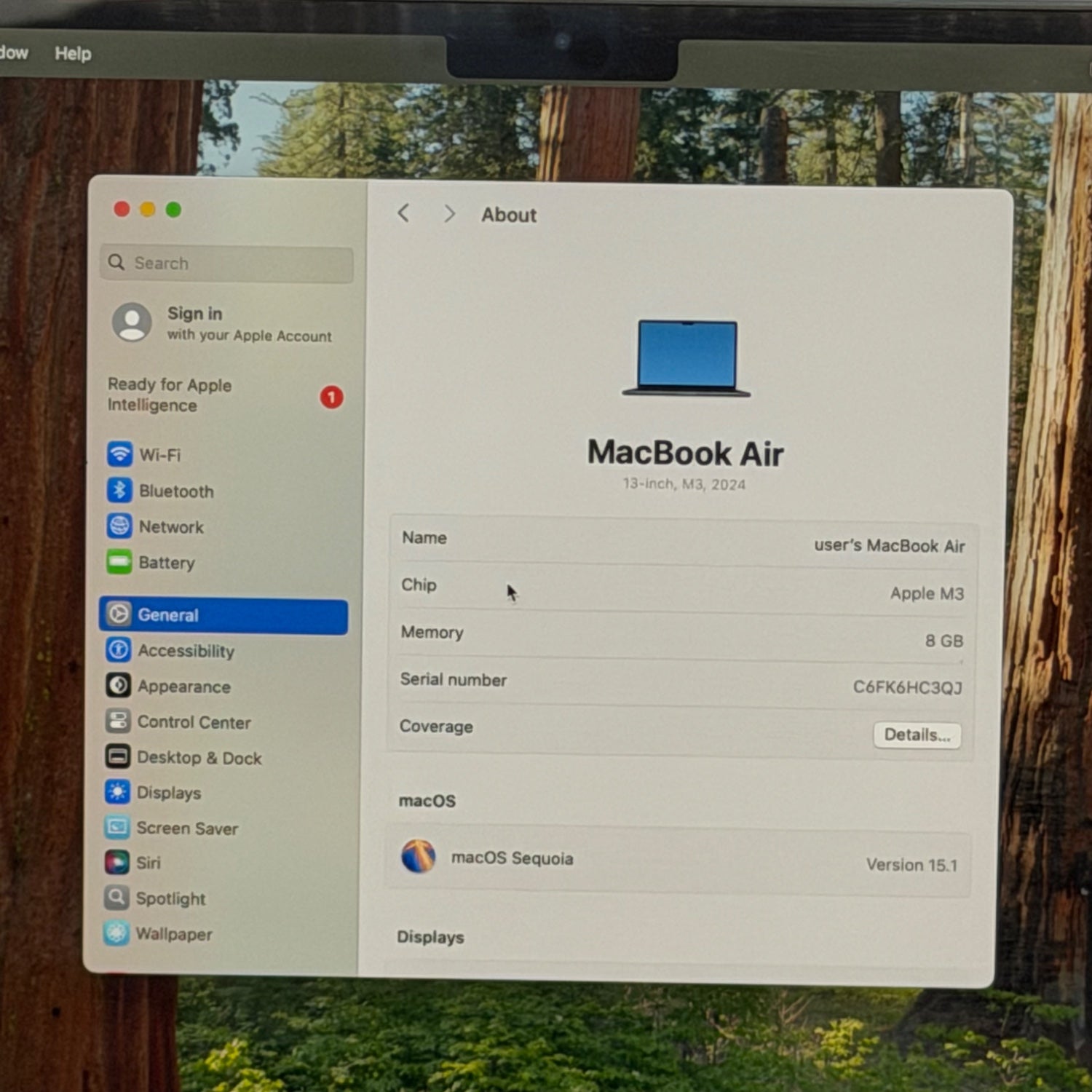This screenshot has height=1092, width=1092.
Task: Open Desktop & Dock label
Action: click(x=199, y=758)
